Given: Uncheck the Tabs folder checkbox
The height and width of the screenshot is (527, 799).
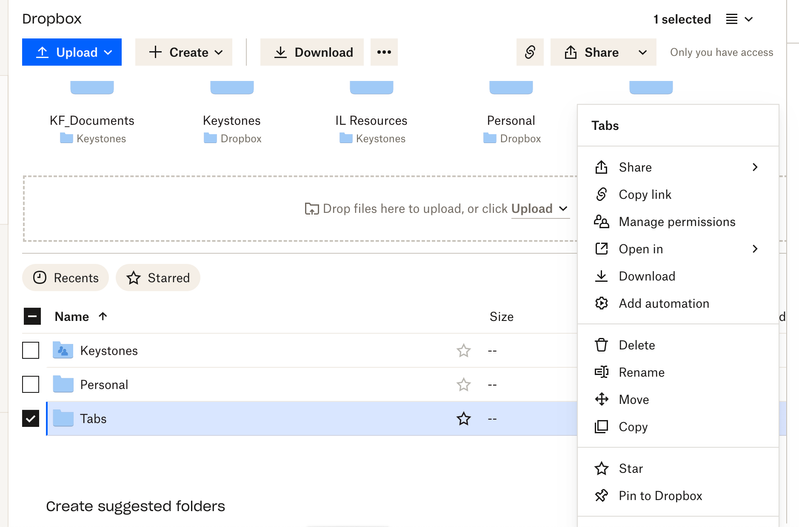Looking at the screenshot, I should pos(31,419).
